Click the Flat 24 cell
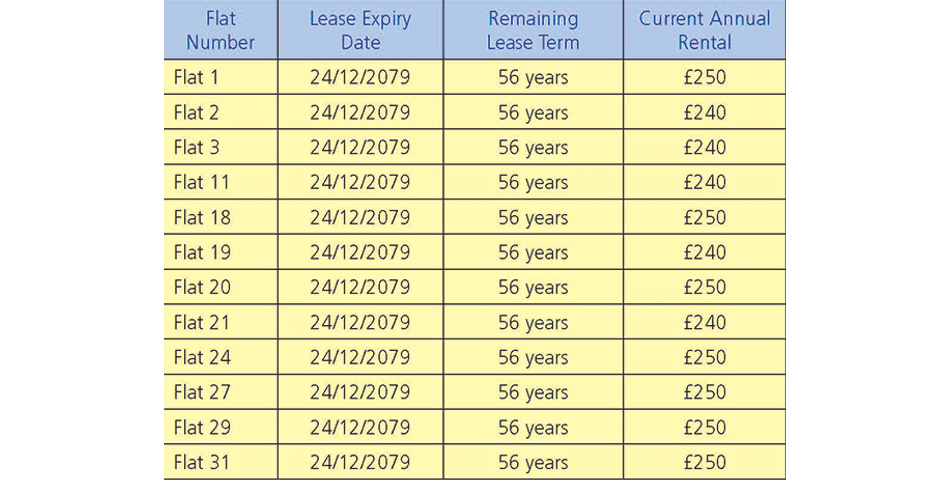Image resolution: width=950 pixels, height=480 pixels. [x=221, y=357]
